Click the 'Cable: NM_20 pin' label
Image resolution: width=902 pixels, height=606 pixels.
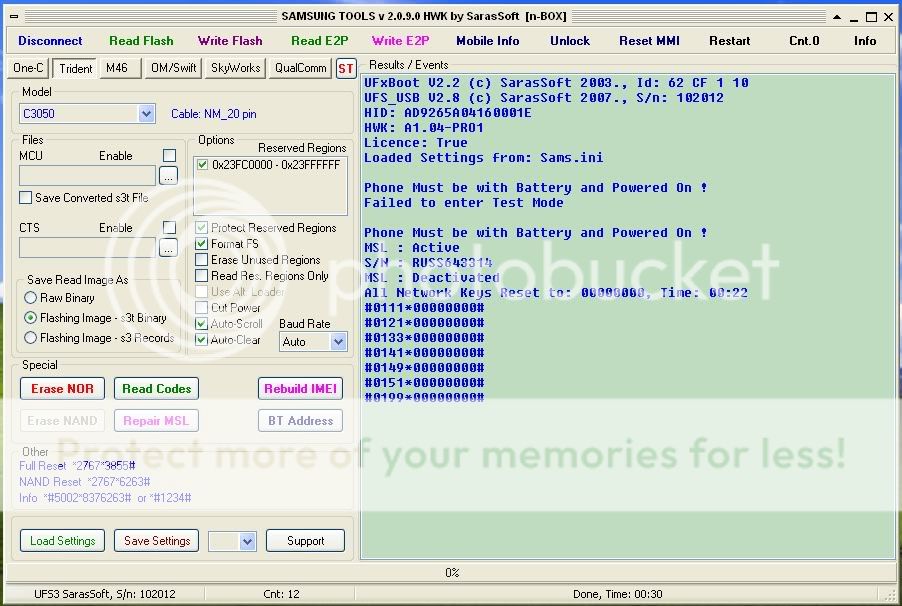click(x=213, y=114)
